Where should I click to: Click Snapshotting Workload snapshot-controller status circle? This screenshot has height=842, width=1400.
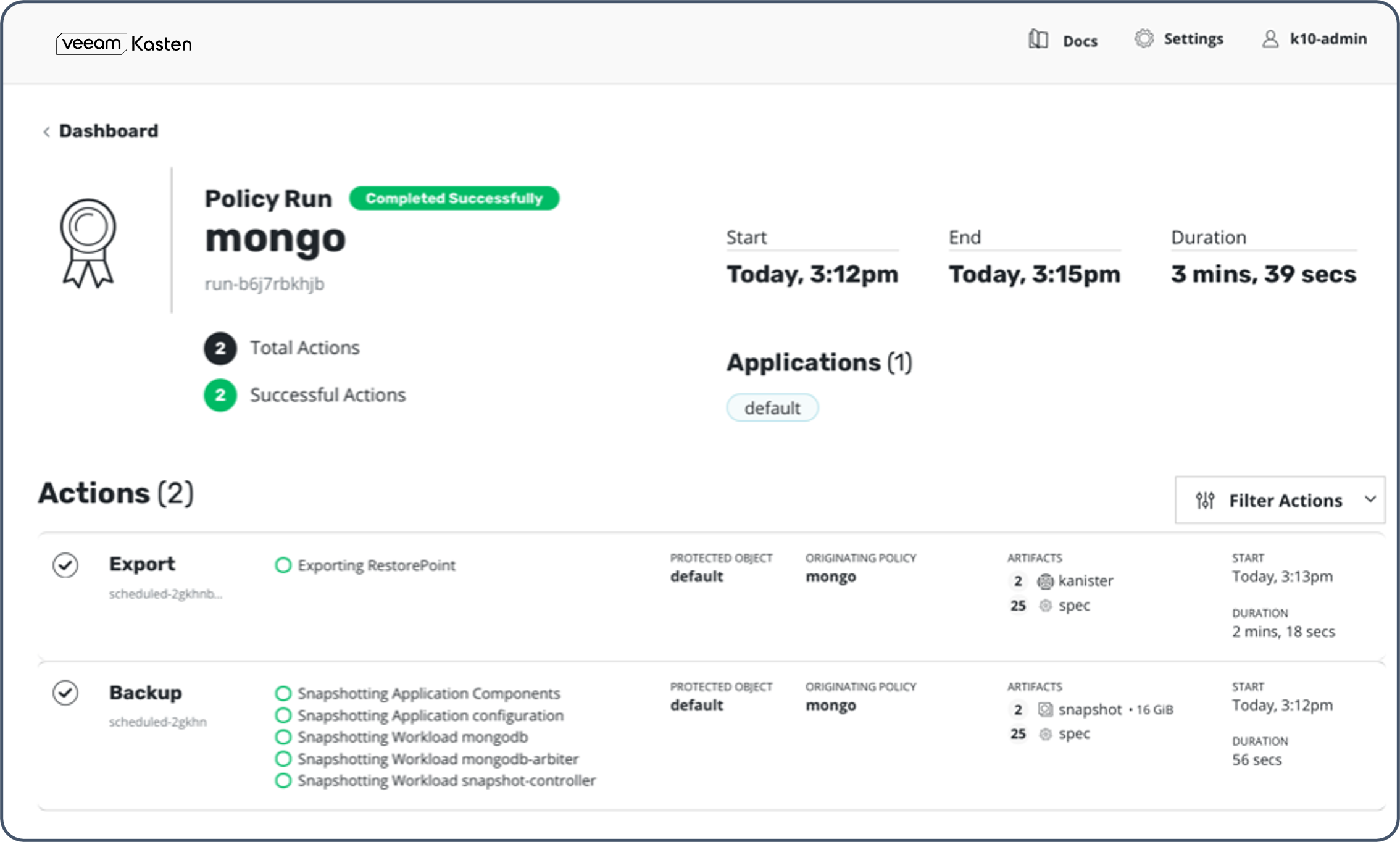pos(283,780)
